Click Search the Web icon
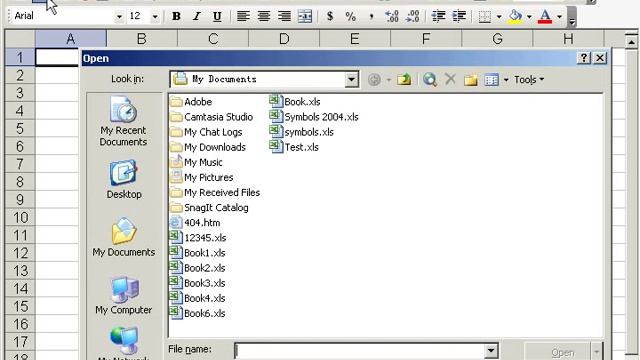 point(430,79)
